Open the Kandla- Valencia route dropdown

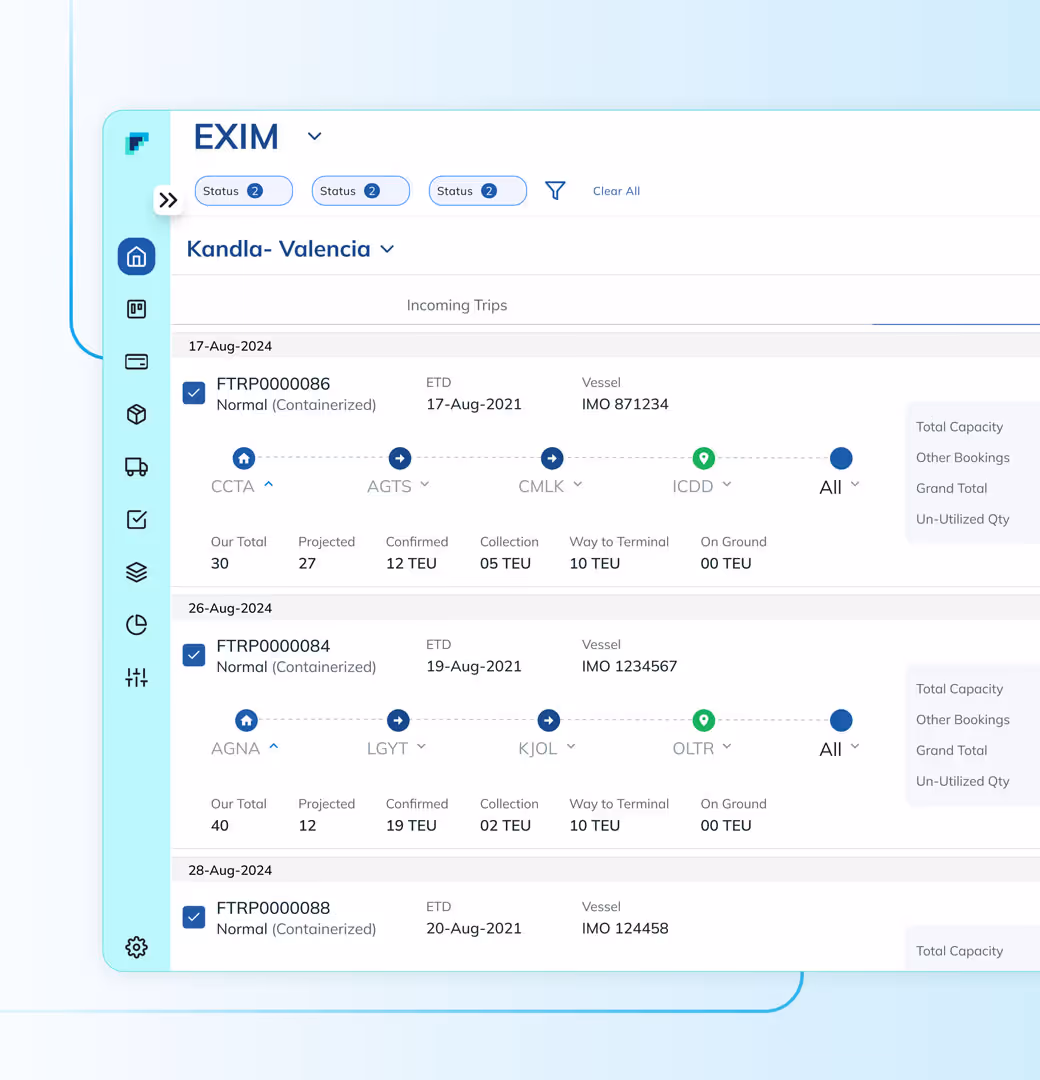pos(388,249)
